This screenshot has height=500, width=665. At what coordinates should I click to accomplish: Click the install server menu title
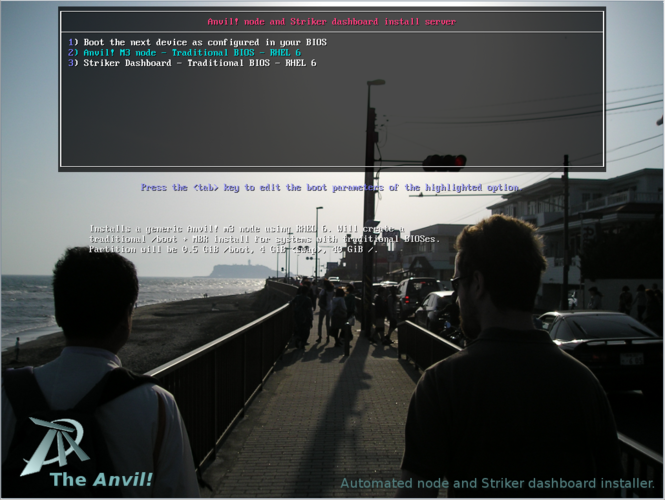coord(332,22)
